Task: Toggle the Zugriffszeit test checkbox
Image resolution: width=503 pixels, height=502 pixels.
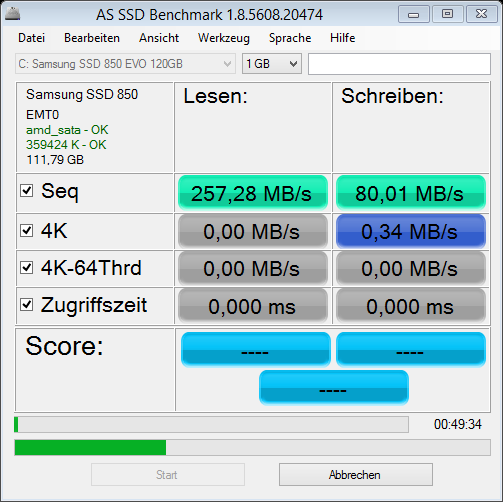Action: tap(27, 305)
